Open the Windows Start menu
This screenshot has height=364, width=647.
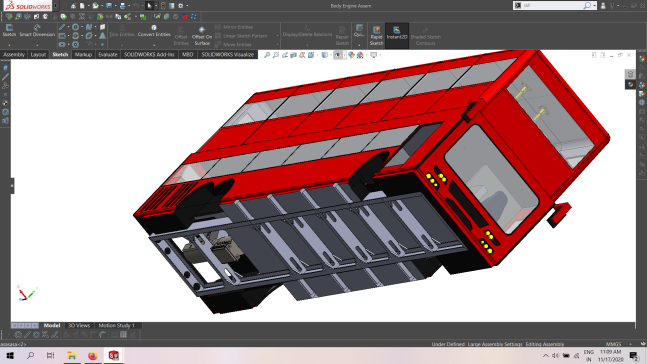10,355
